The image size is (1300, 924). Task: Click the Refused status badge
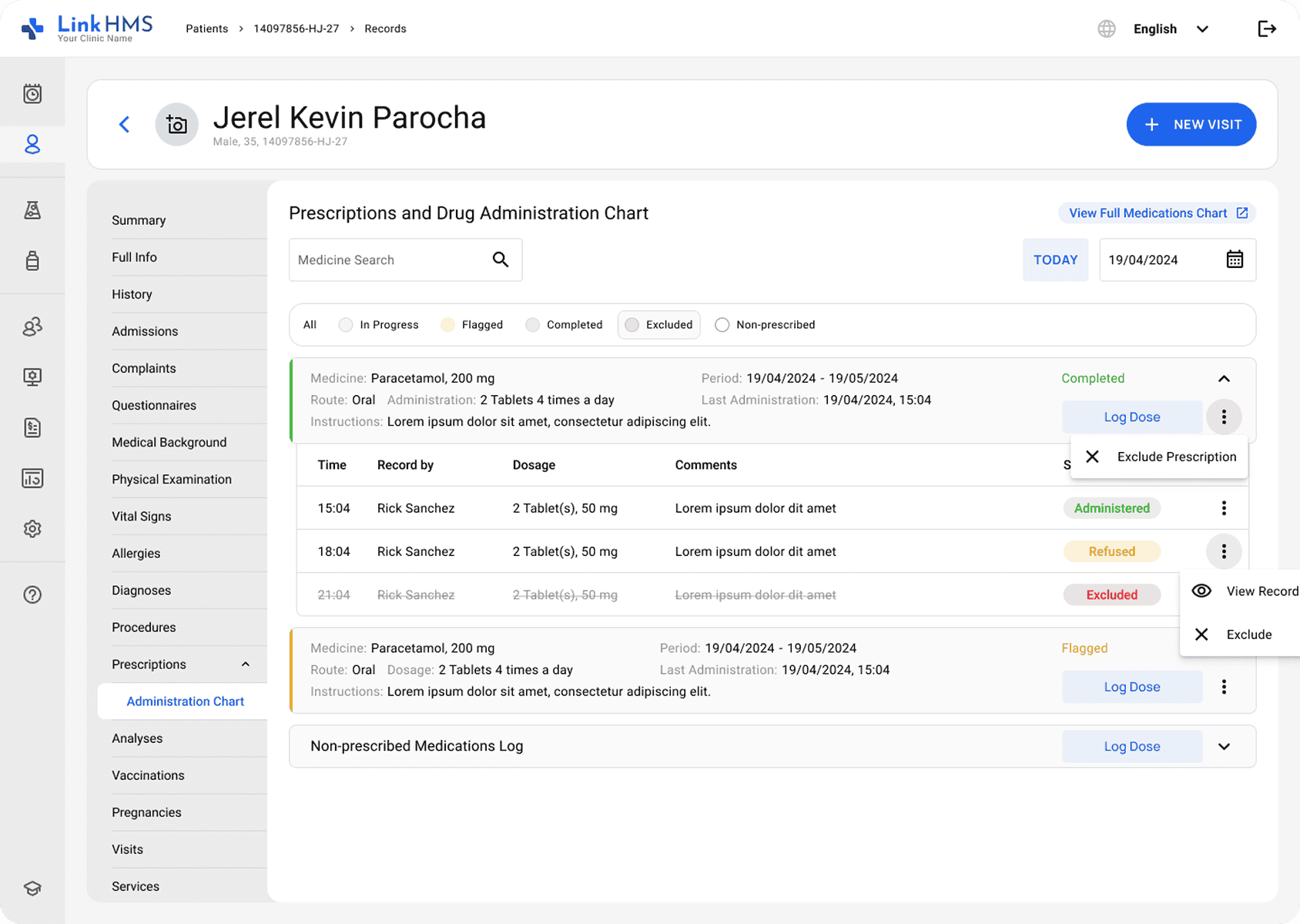pyautogui.click(x=1111, y=551)
